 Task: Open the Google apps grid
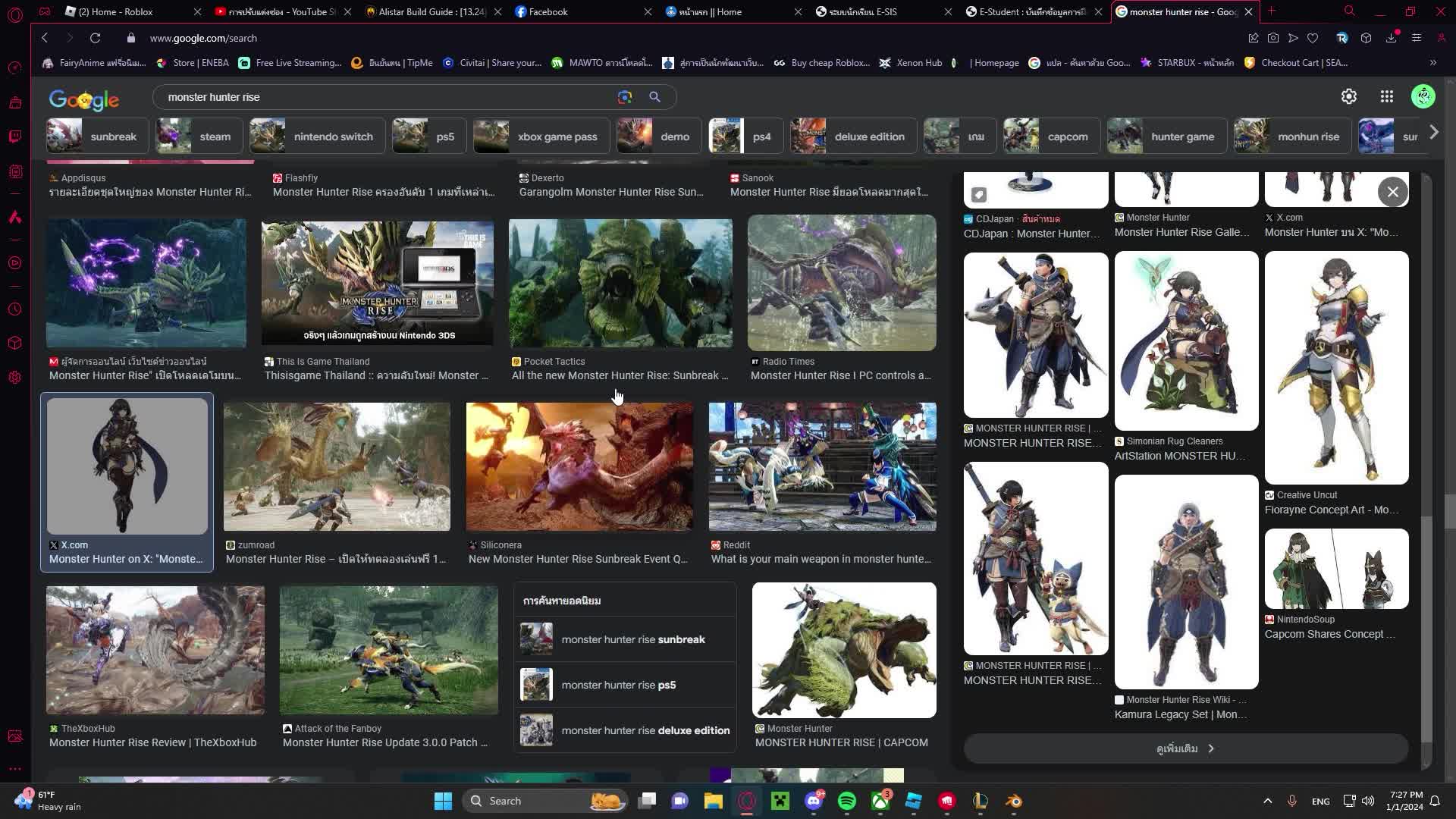point(1386,96)
